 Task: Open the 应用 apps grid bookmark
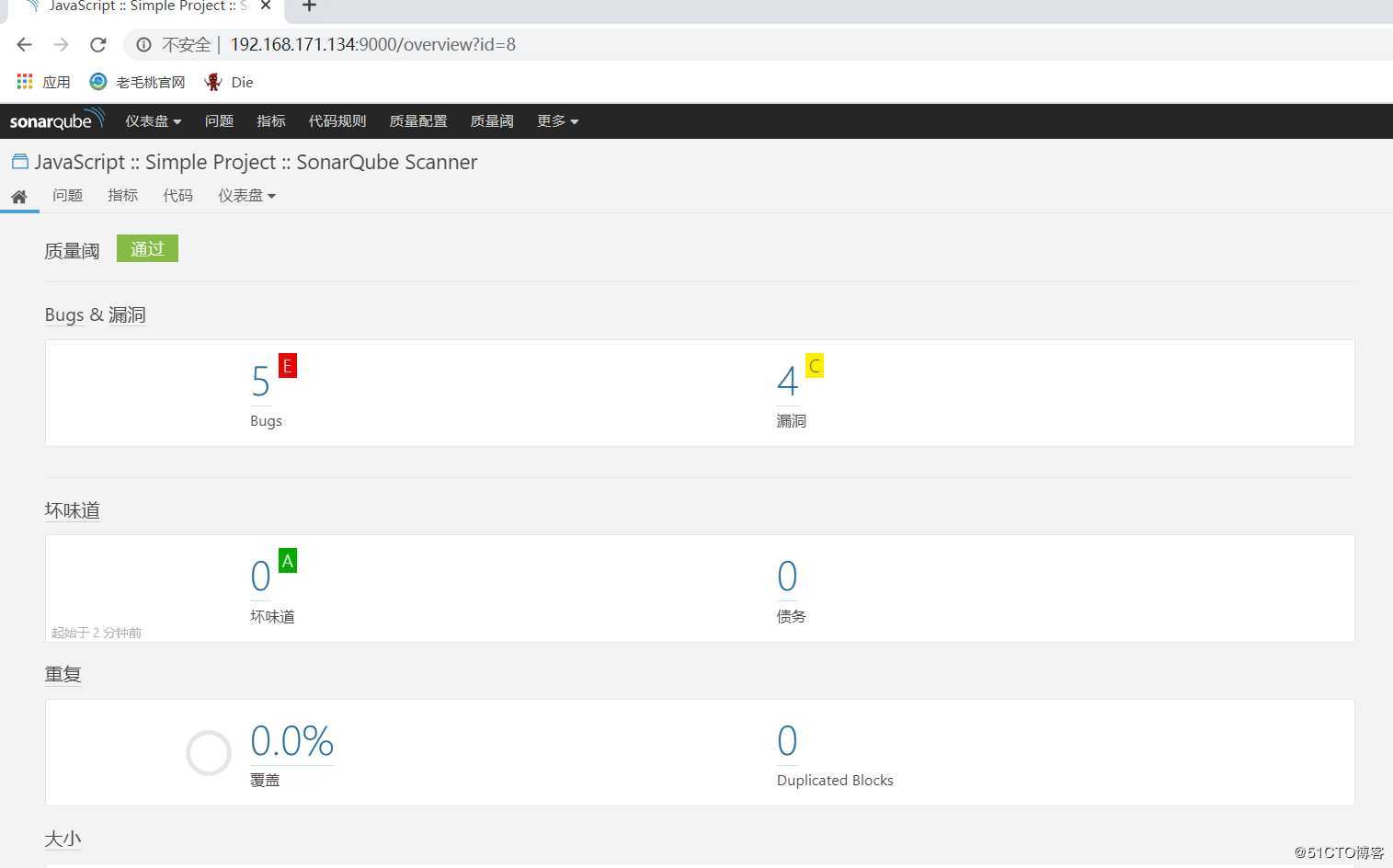click(x=43, y=82)
